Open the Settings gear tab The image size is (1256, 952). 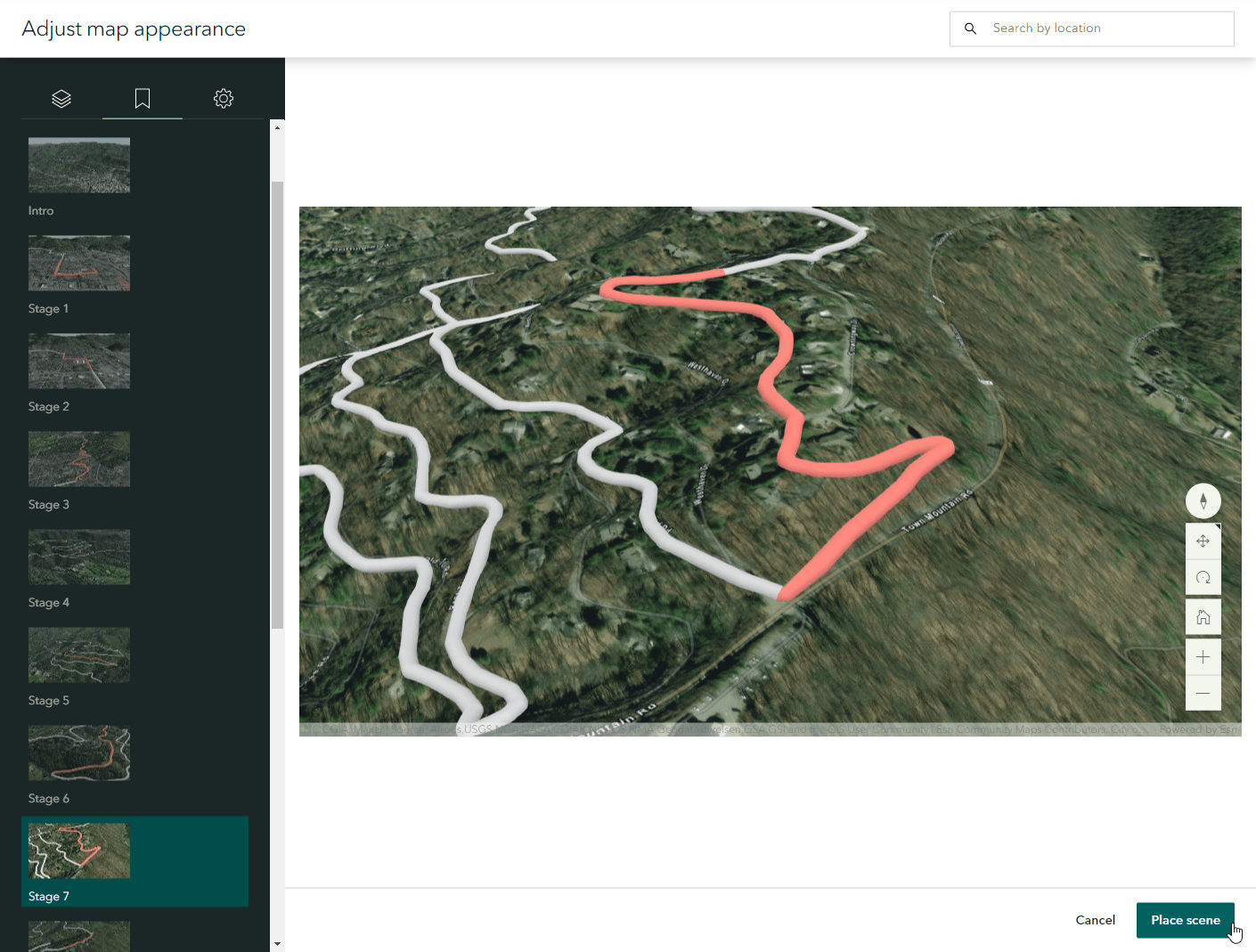click(224, 99)
